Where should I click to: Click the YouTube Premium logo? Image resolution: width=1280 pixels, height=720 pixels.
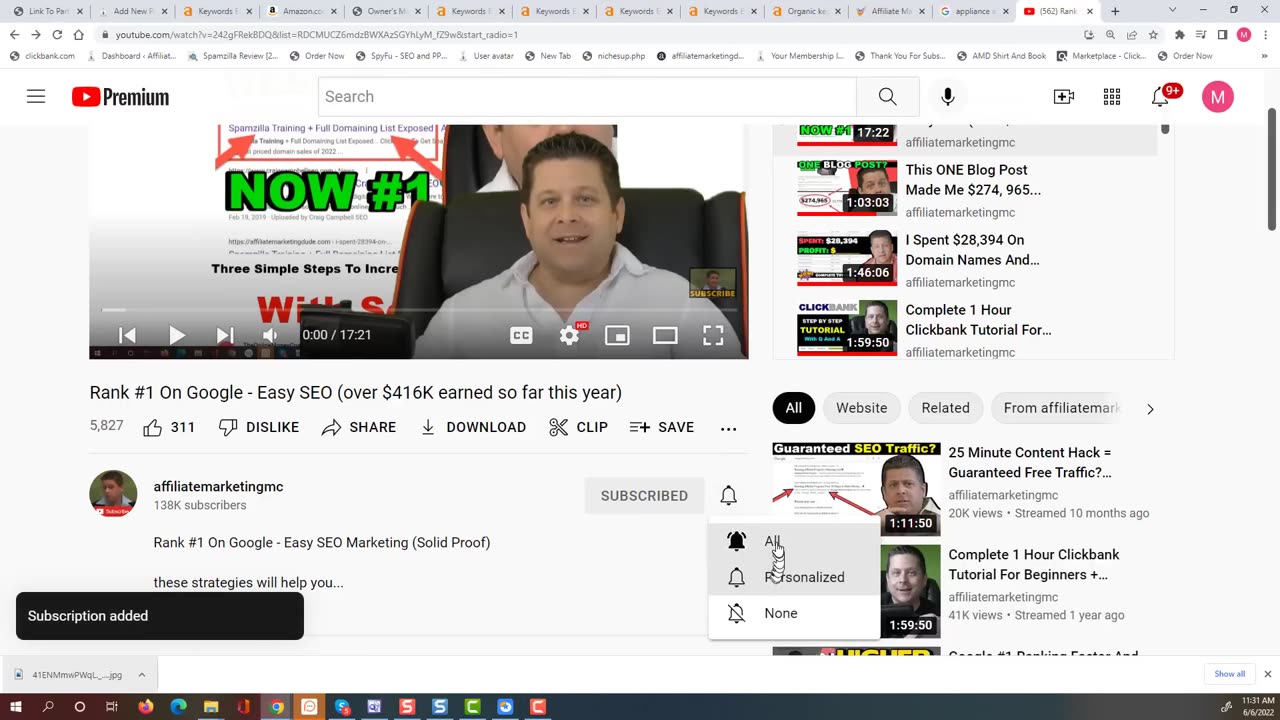click(120, 97)
